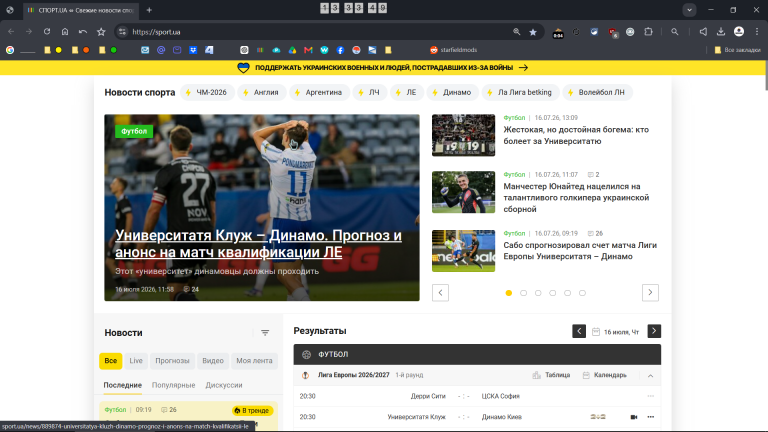Screen dimensions: 768x432
Task: Open more options for Университатя Клуж match
Action: click(650, 417)
